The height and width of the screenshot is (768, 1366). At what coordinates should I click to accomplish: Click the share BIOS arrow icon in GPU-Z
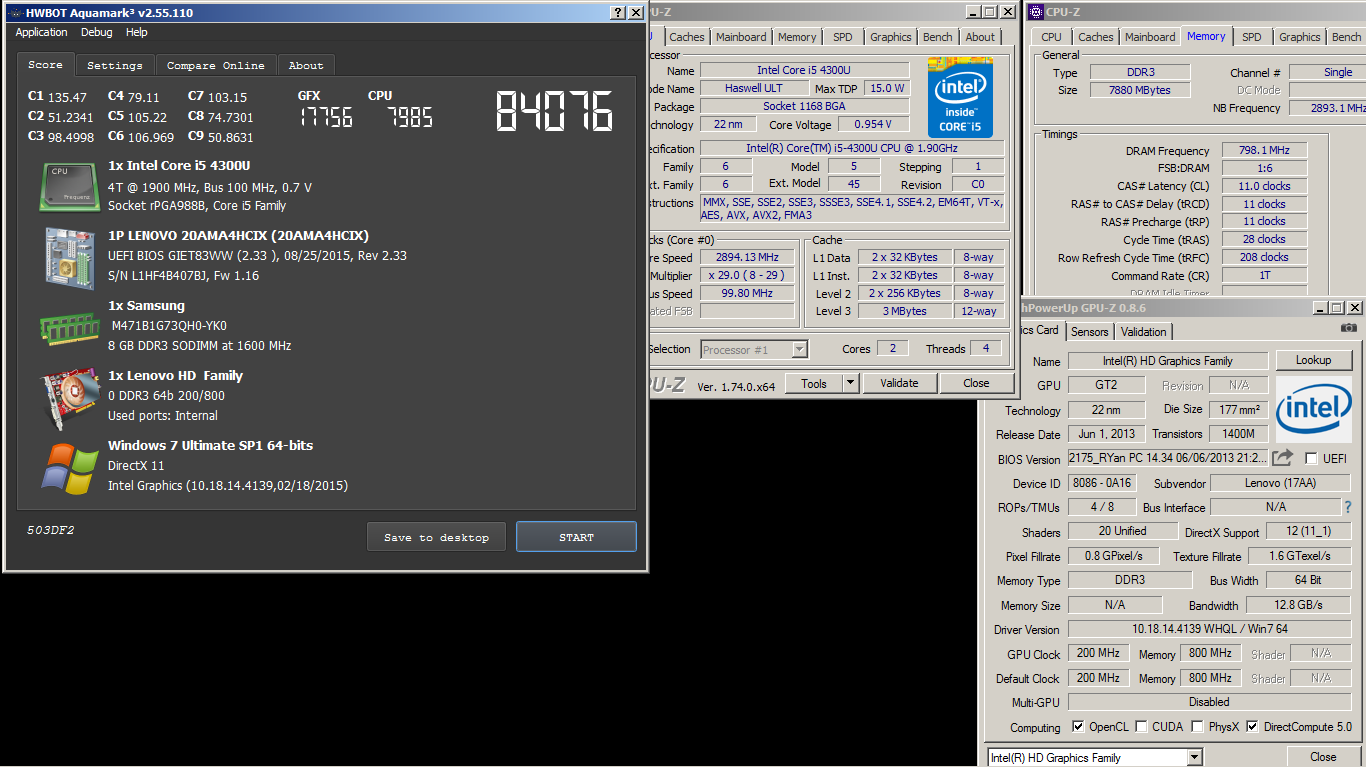(1283, 458)
